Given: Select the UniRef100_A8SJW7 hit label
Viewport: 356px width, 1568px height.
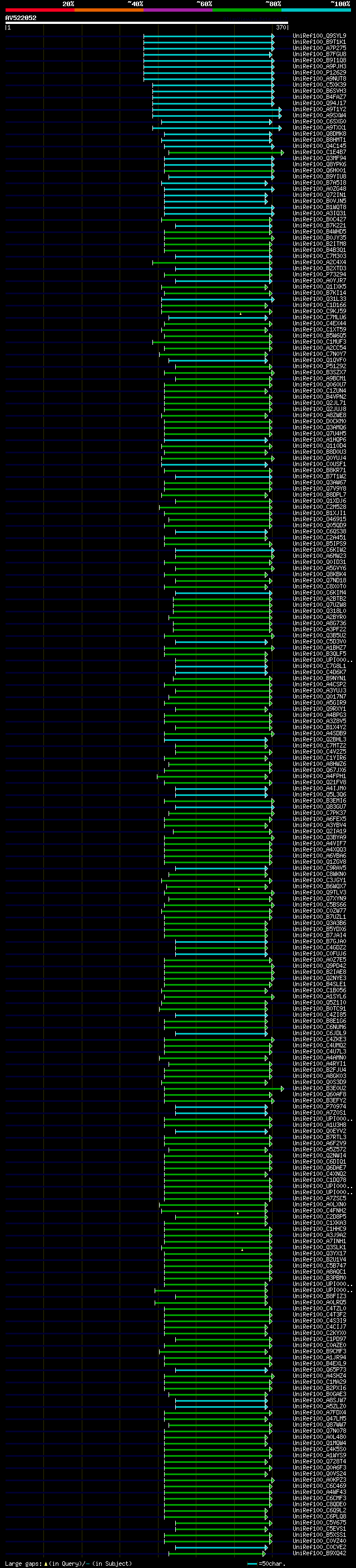Looking at the screenshot, I should point(319,1400).
